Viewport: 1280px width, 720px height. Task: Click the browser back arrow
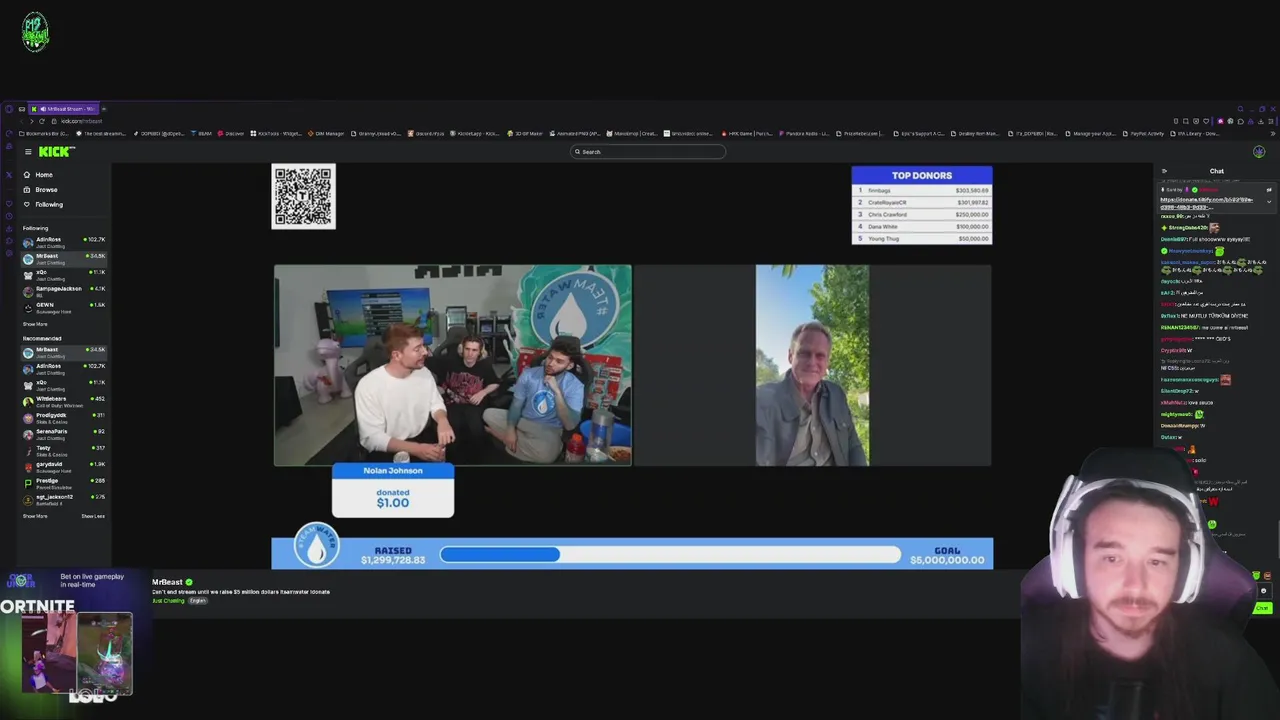coord(20,121)
